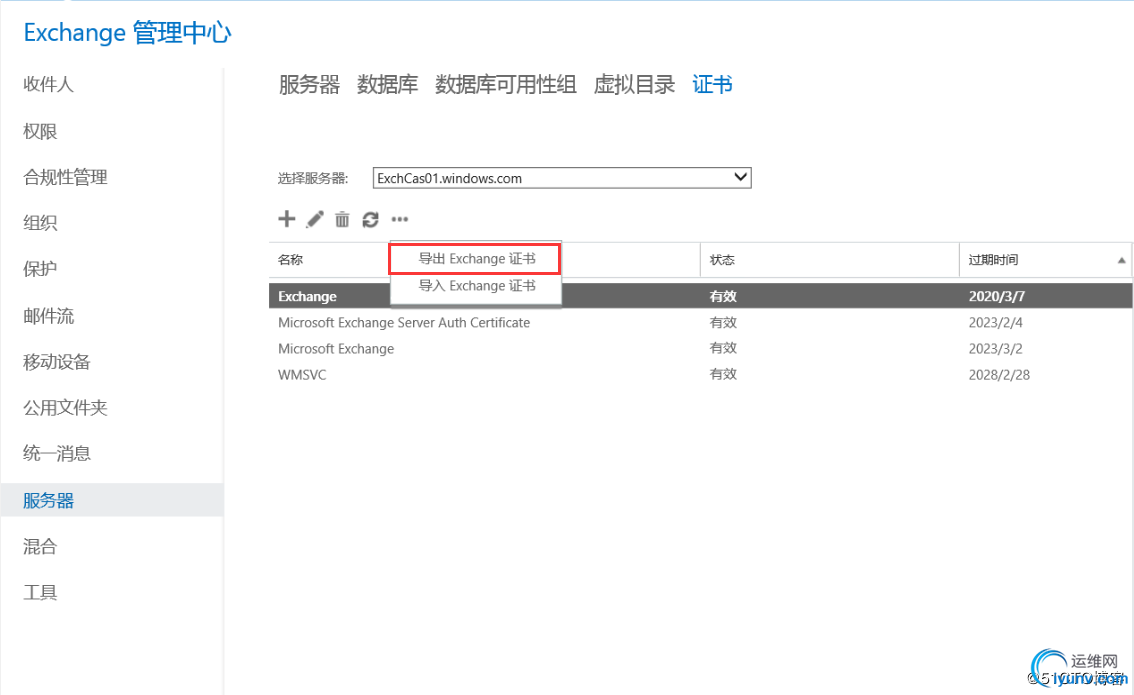
Task: Sort the list by 状态 column header
Action: [722, 260]
